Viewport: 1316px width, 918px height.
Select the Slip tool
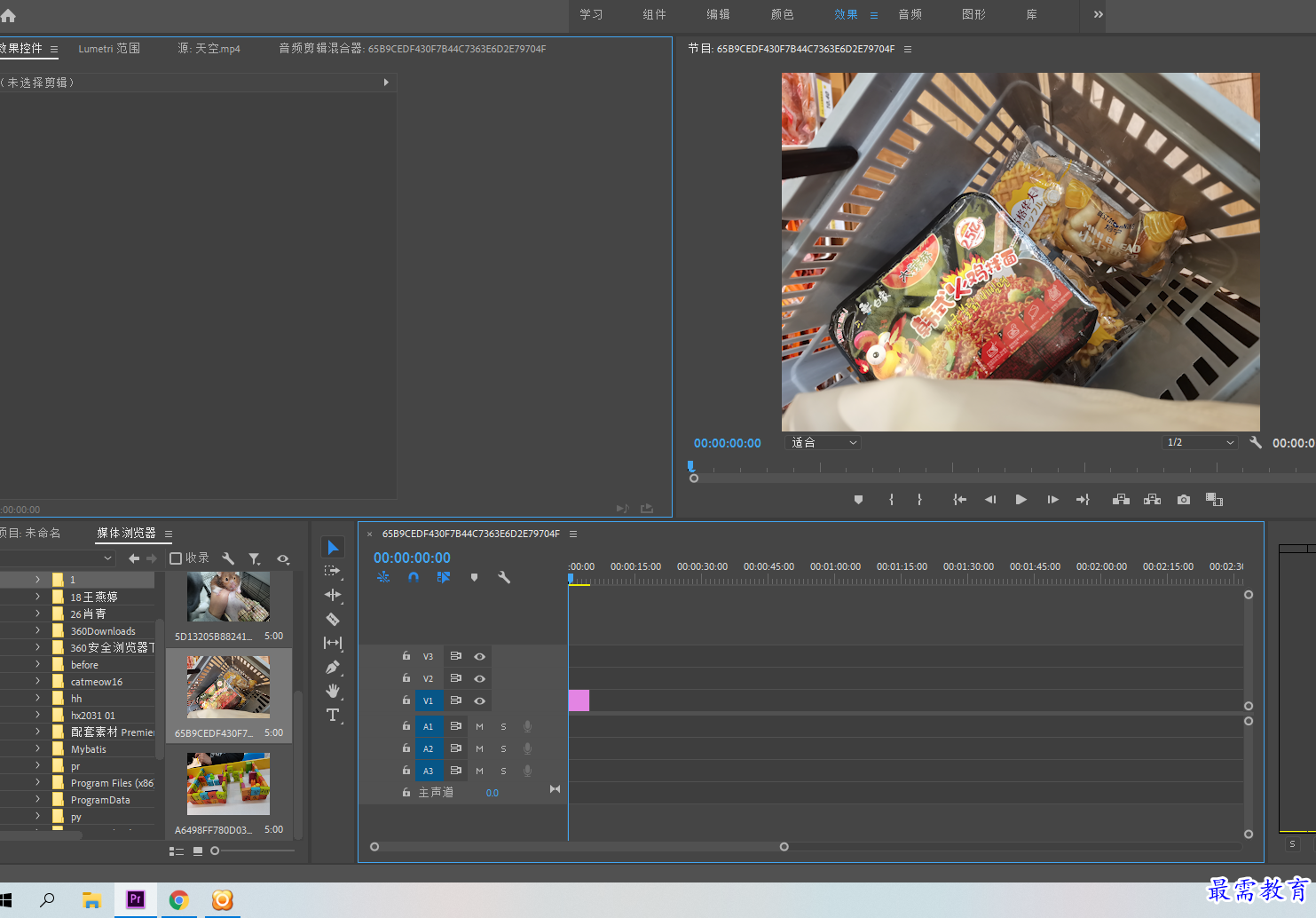[x=333, y=643]
